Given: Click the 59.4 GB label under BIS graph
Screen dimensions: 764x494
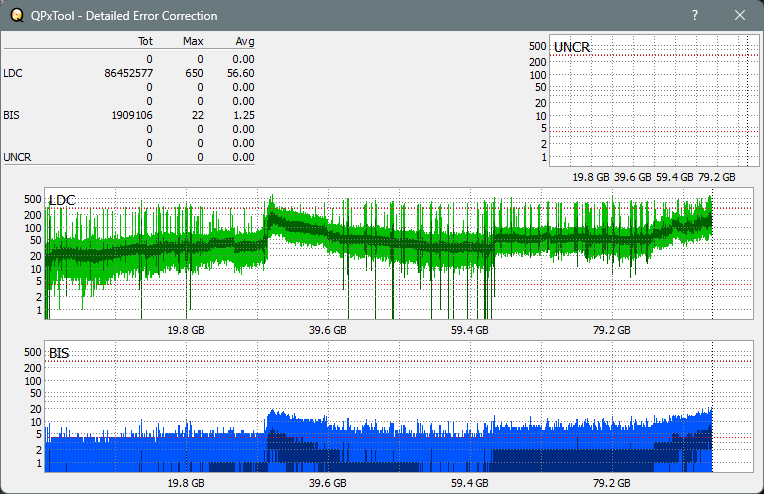Looking at the screenshot, I should pyautogui.click(x=469, y=483).
